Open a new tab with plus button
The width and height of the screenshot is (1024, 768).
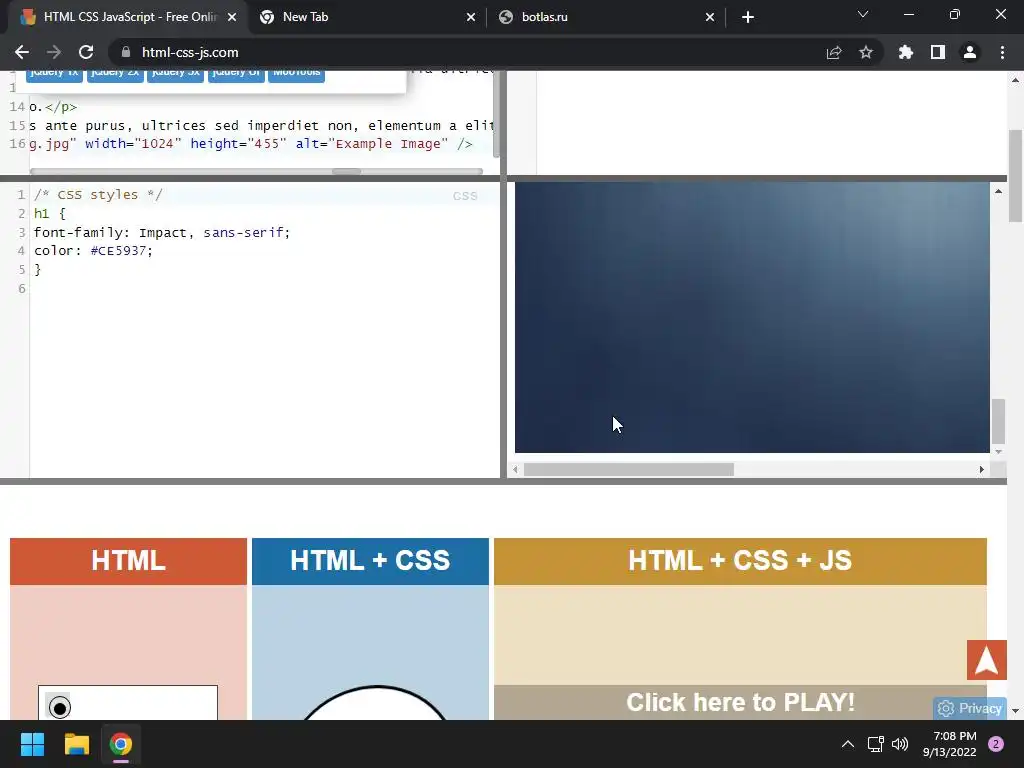pos(748,17)
